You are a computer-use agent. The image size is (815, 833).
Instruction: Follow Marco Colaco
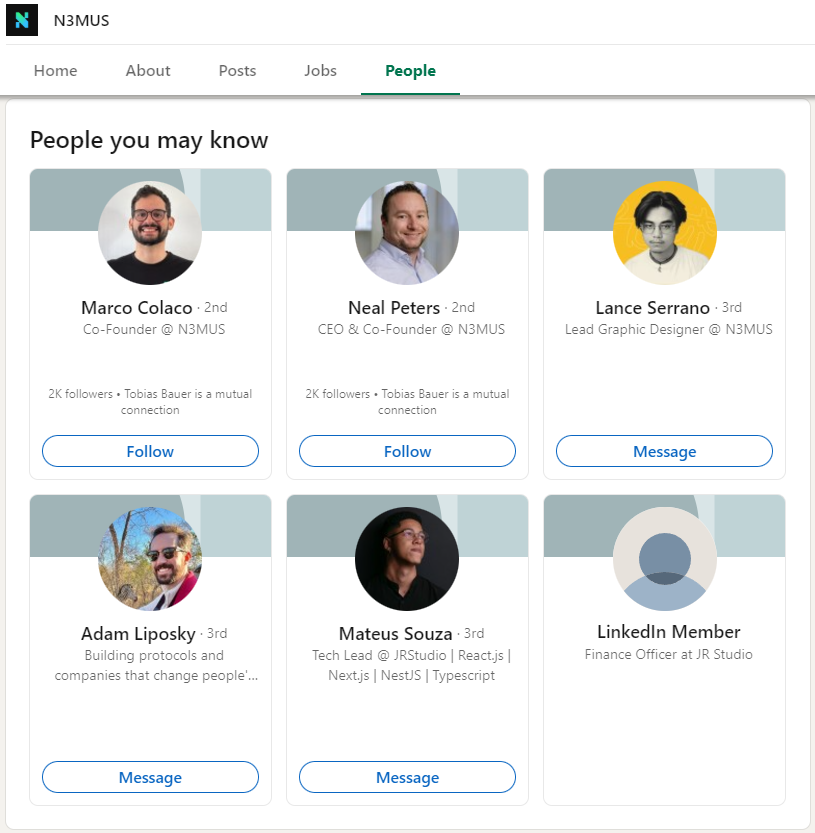pos(150,451)
